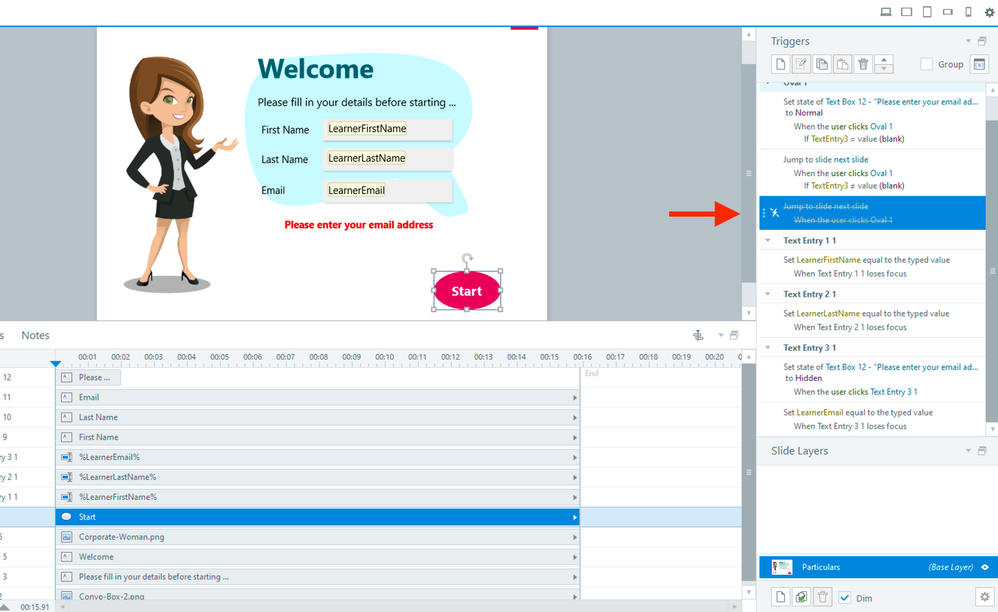Collapse Text Entry 2 1 trigger group

768,294
